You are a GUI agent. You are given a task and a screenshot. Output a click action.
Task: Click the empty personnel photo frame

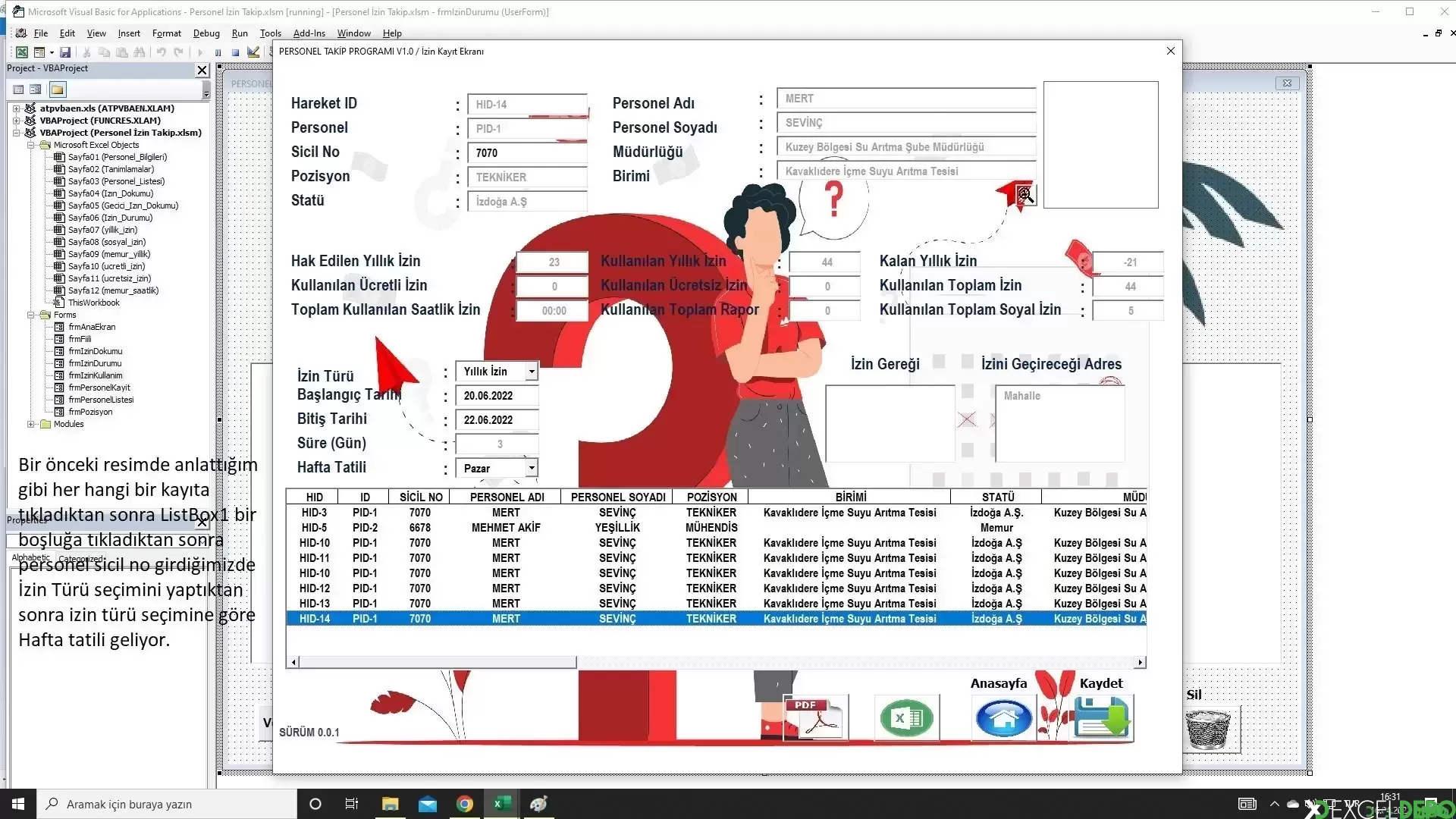coord(1100,145)
